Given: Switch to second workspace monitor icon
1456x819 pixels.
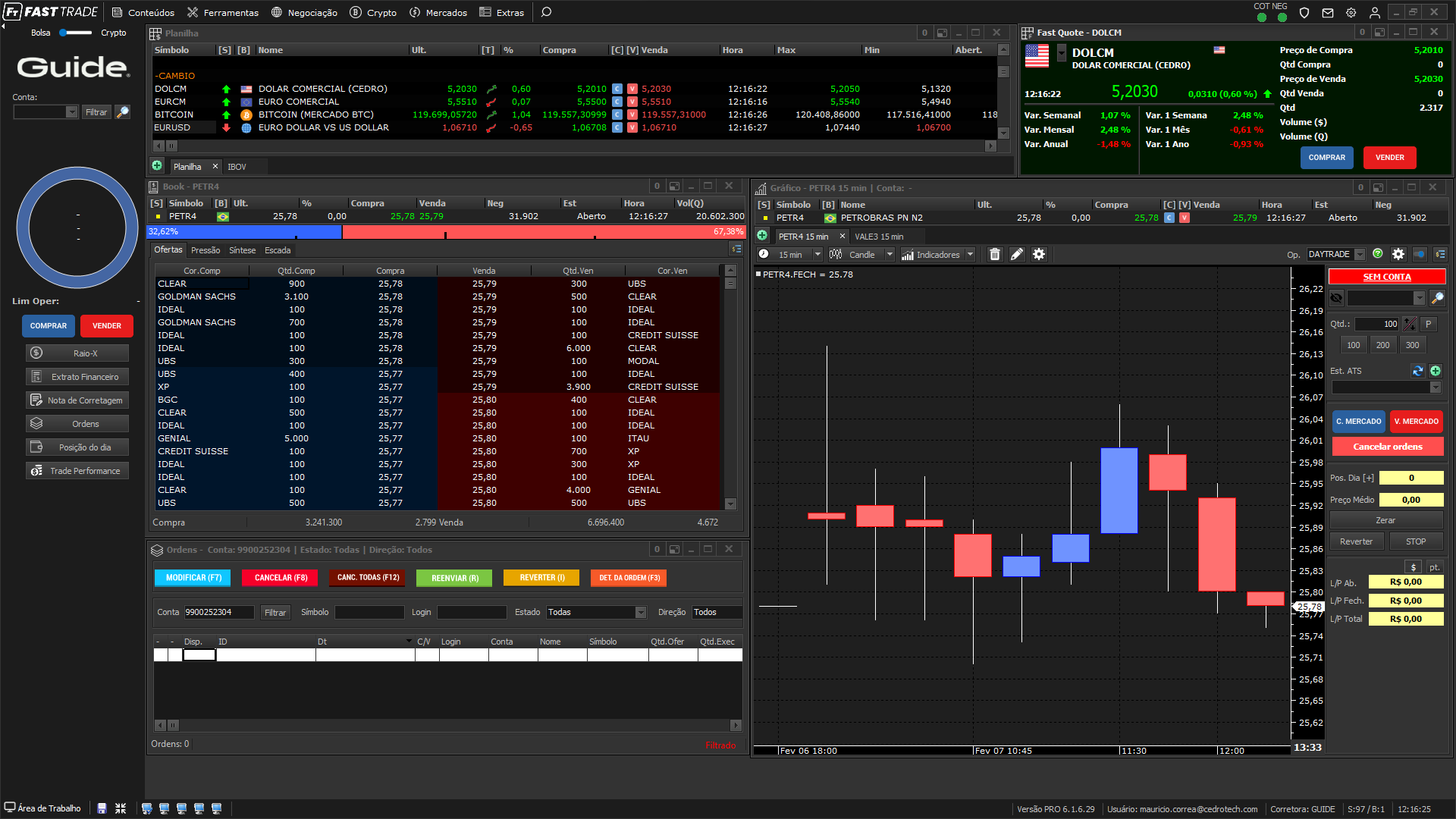Looking at the screenshot, I should pyautogui.click(x=164, y=808).
